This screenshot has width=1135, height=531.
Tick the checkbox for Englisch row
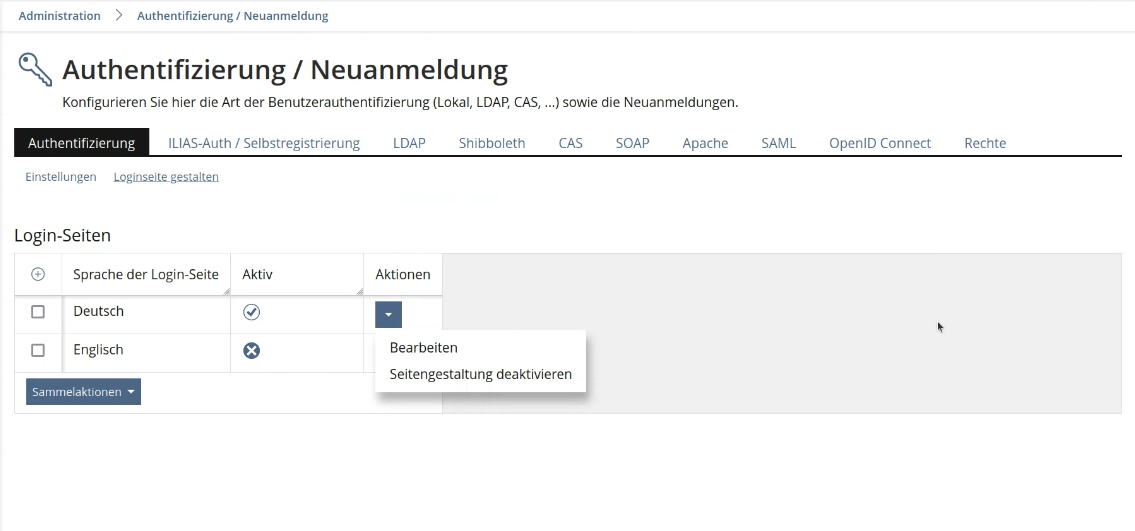[38, 351]
